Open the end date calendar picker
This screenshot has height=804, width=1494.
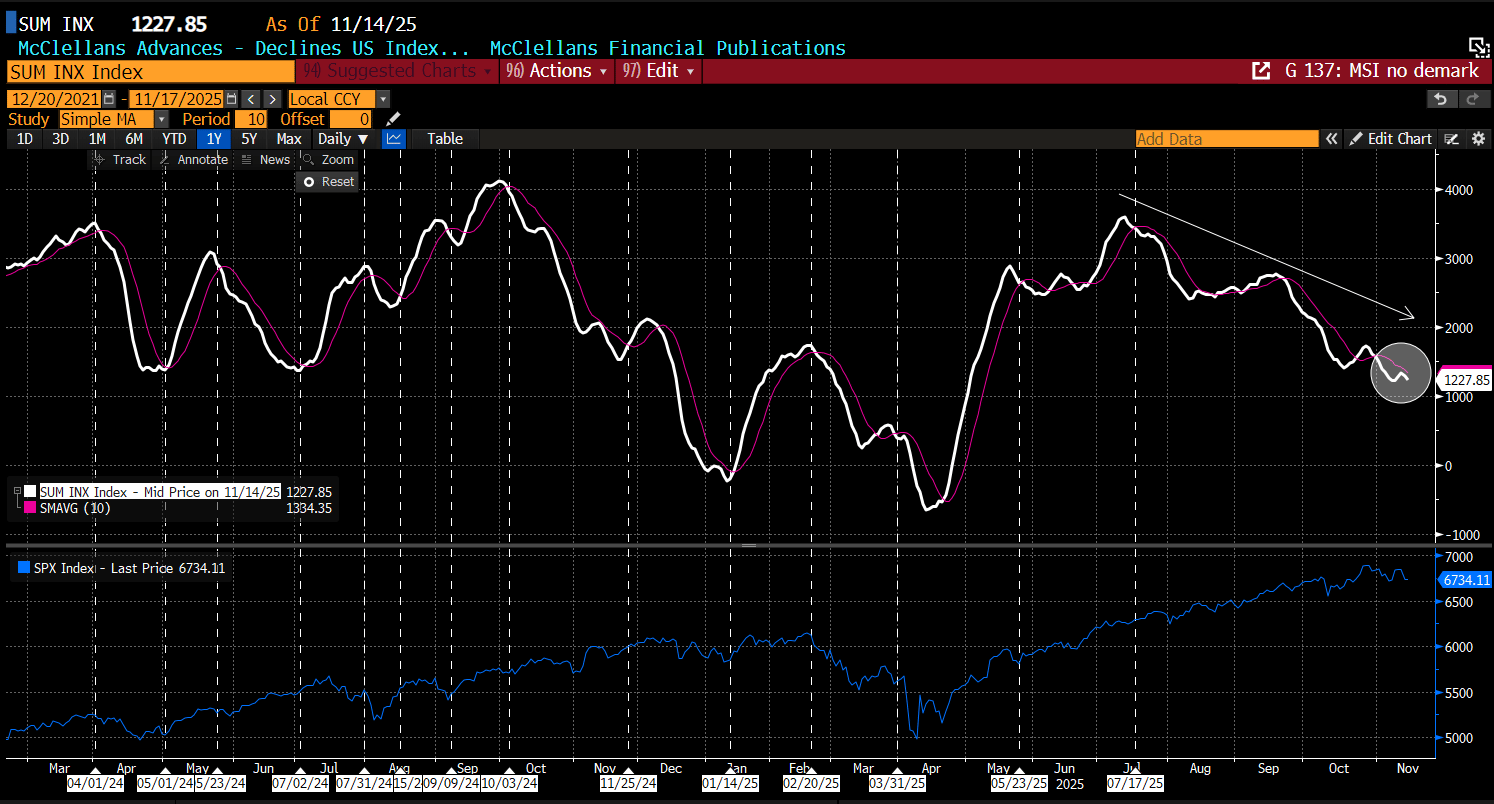232,99
